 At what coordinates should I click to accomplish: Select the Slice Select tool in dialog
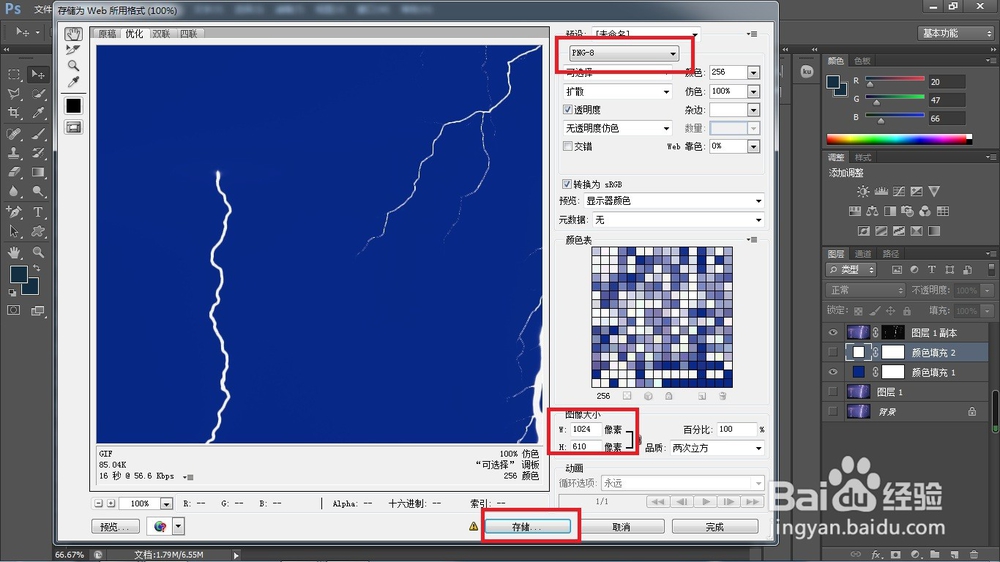tap(73, 50)
